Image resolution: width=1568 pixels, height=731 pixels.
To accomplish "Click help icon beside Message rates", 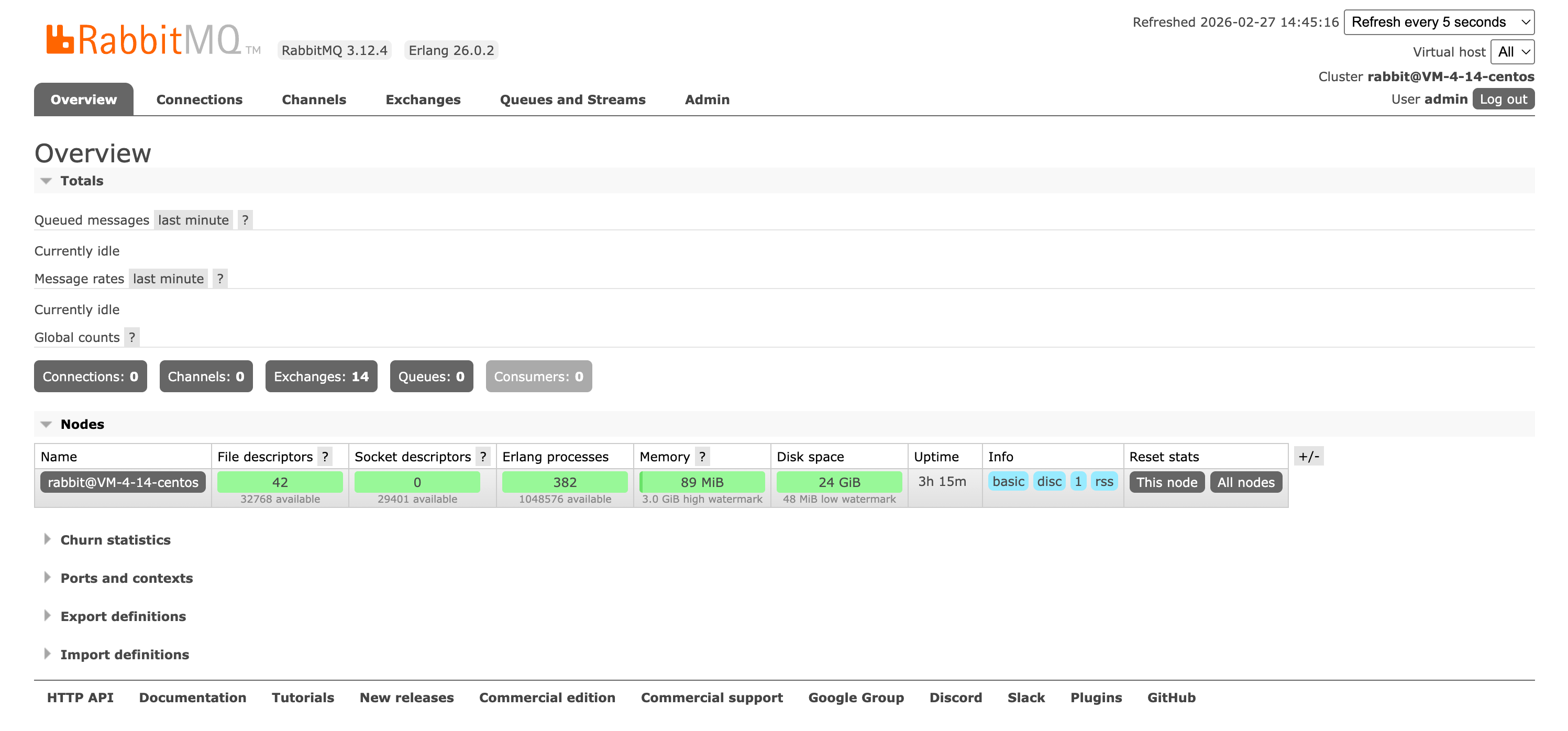I will click(220, 278).
